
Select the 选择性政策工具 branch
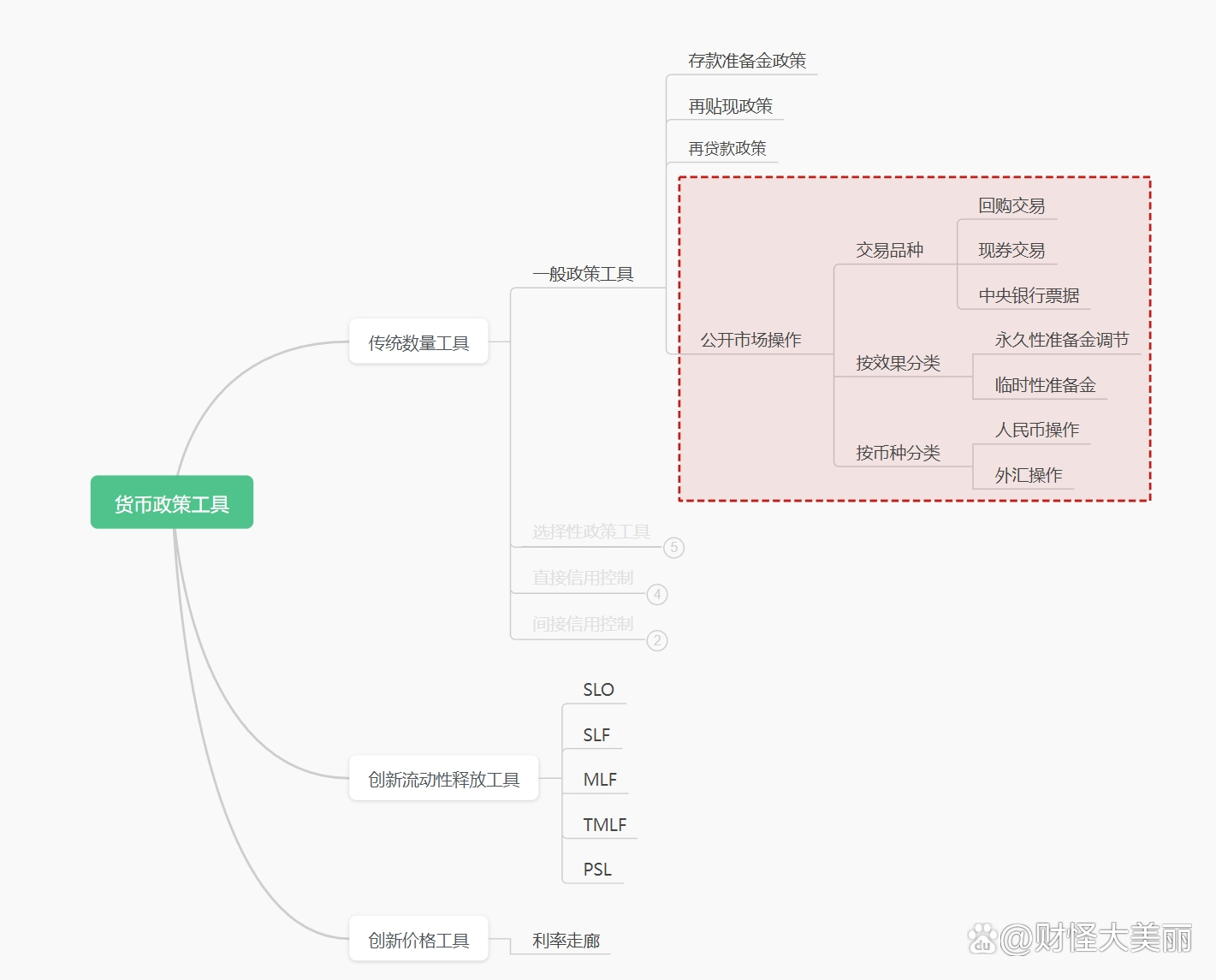coord(591,532)
